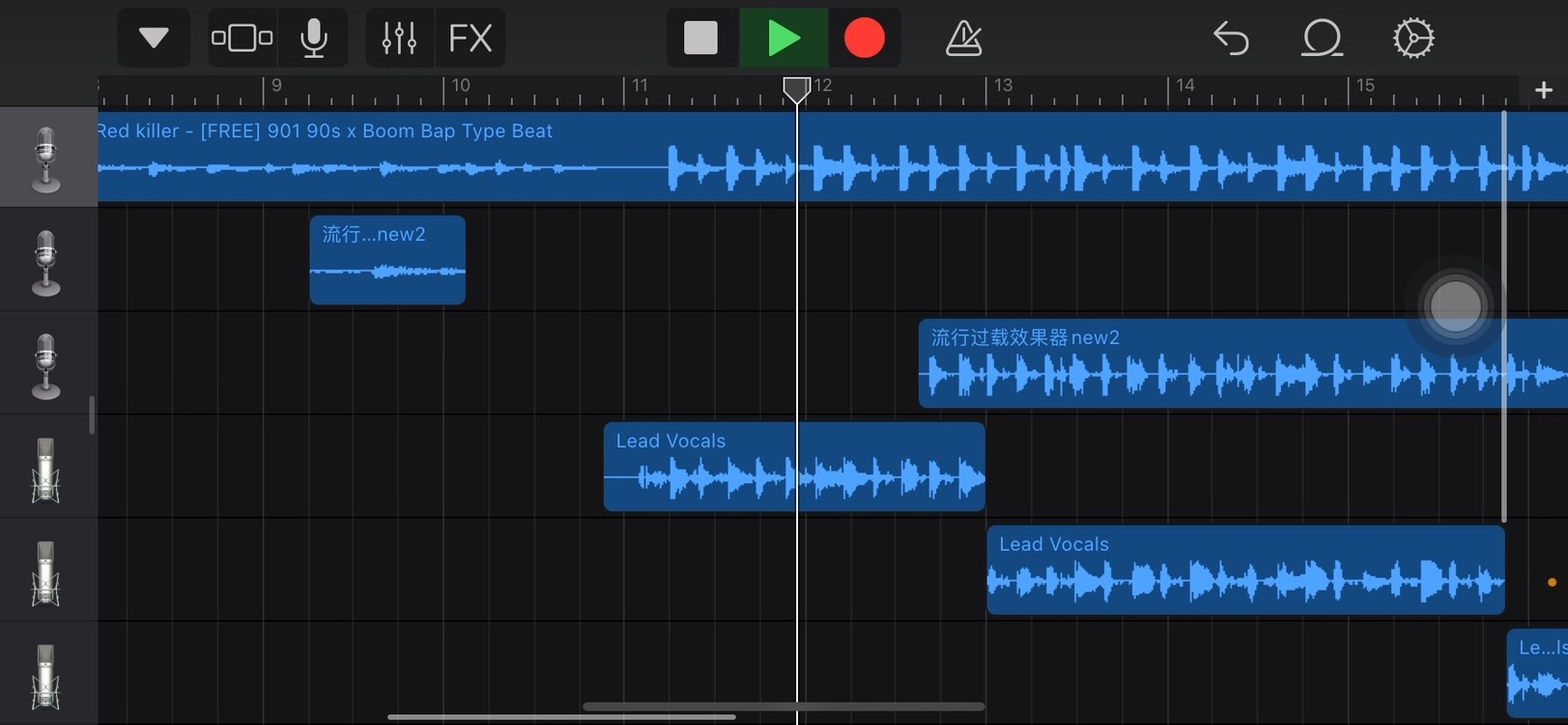Screen dimensions: 1568x725
Task: Tap the floating assistive touch button
Action: click(x=1455, y=306)
